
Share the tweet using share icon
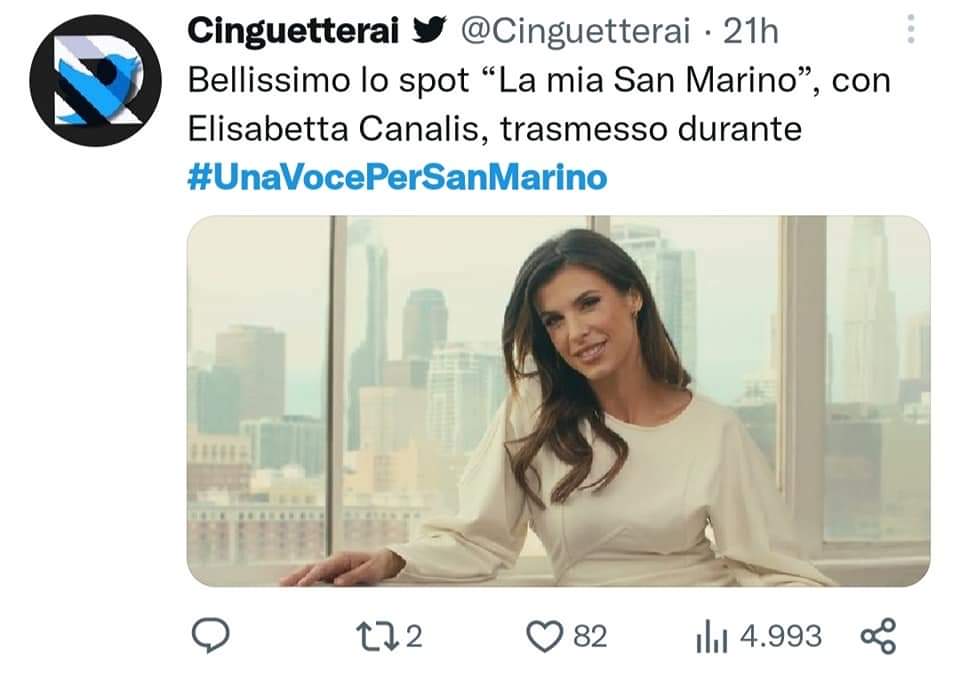(879, 636)
